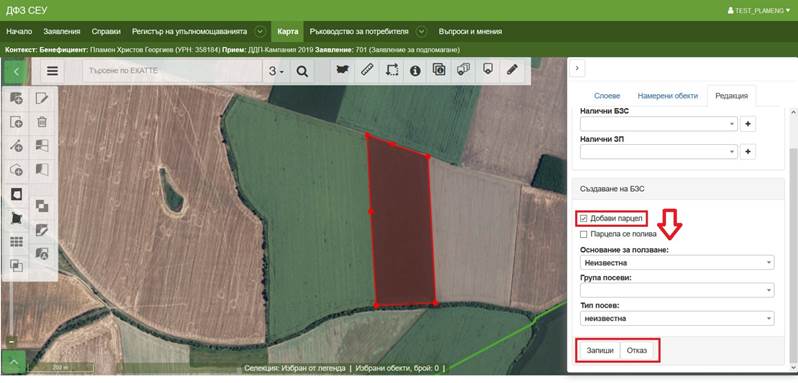
Task: Click the add vertex line icon
Action: click(17, 146)
